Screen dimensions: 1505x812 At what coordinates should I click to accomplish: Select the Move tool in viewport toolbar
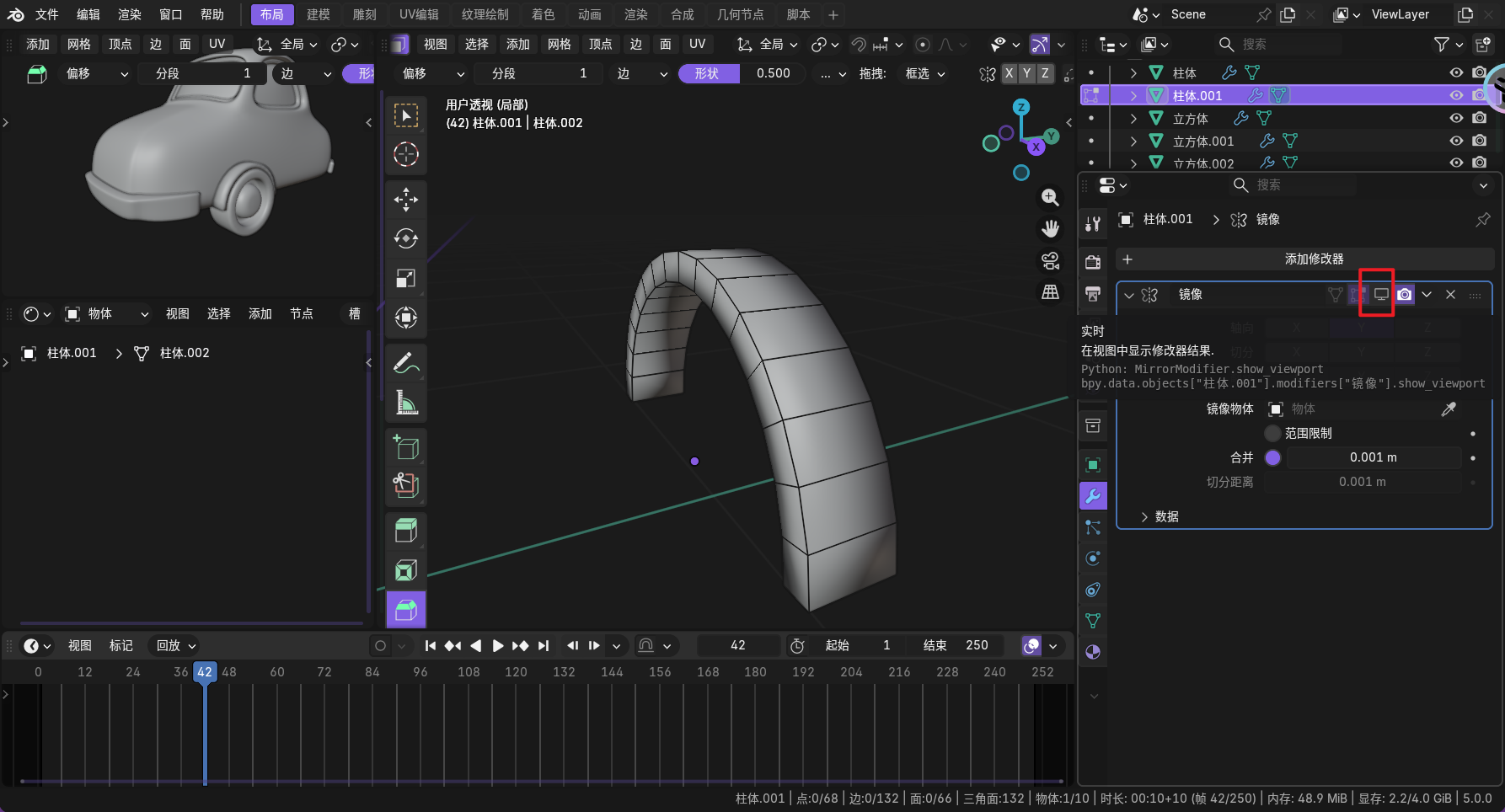pos(406,200)
